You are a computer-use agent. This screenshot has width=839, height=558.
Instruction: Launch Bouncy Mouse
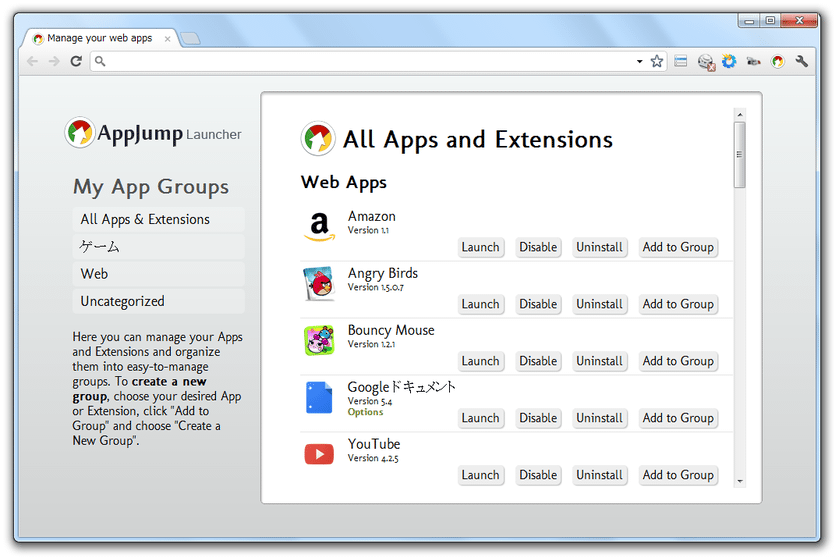tap(480, 361)
